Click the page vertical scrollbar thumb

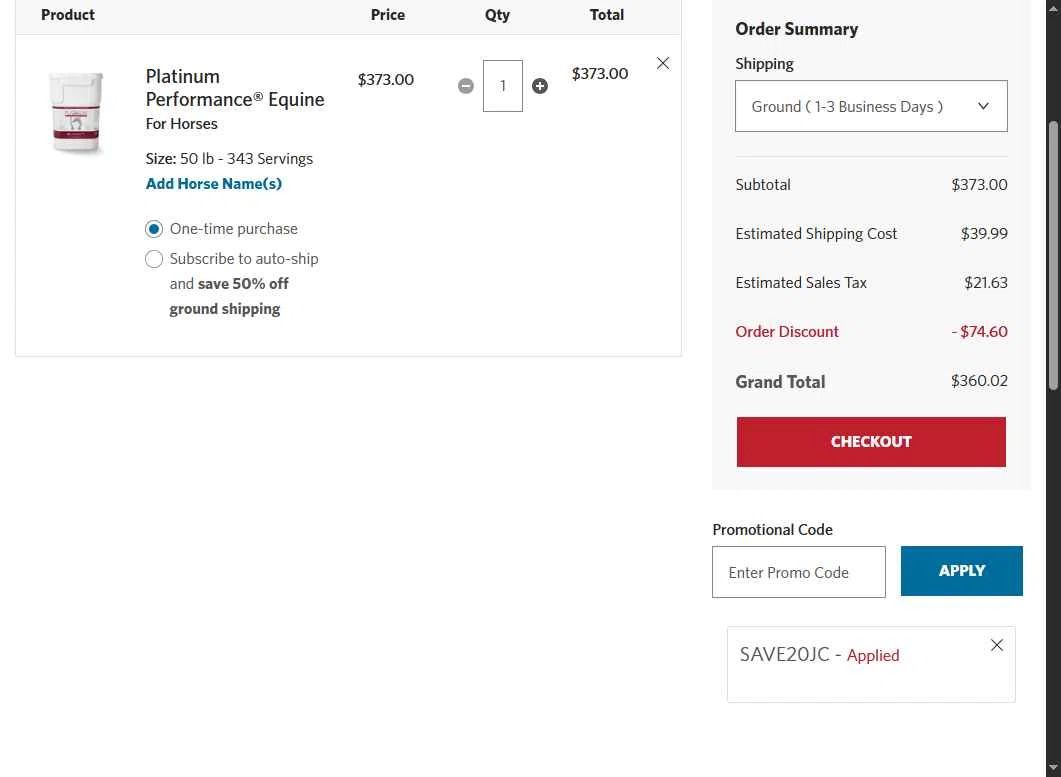[x=1053, y=255]
